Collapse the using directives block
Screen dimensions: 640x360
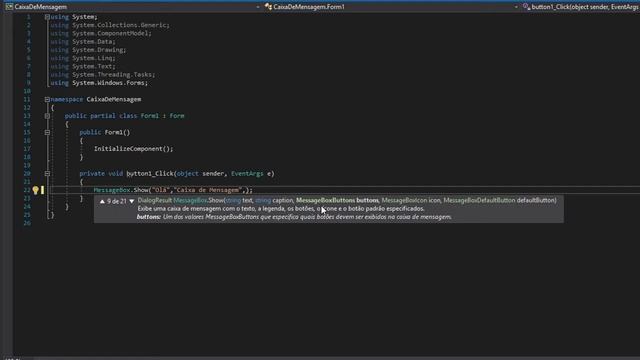(x=47, y=17)
